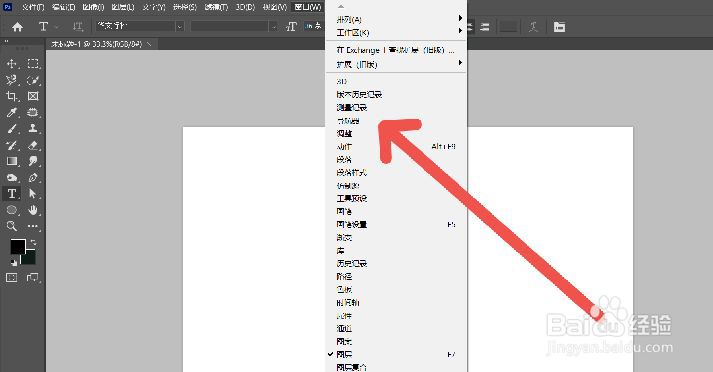Select the Brush tool
The width and height of the screenshot is (713, 372).
tap(11, 129)
